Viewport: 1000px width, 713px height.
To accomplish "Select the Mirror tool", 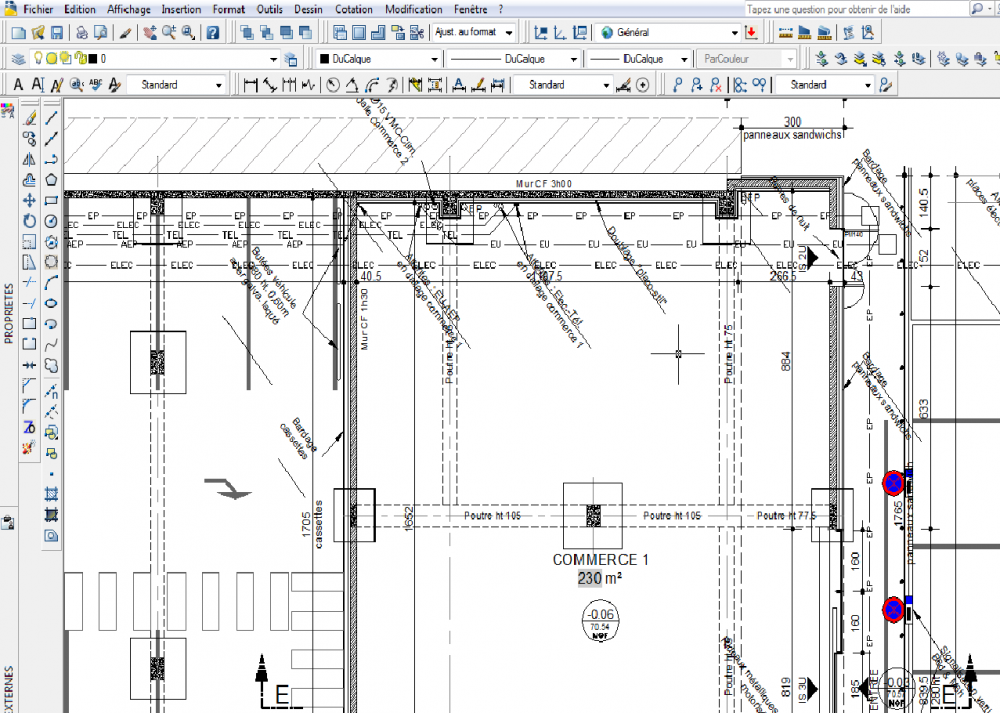I will tap(29, 159).
